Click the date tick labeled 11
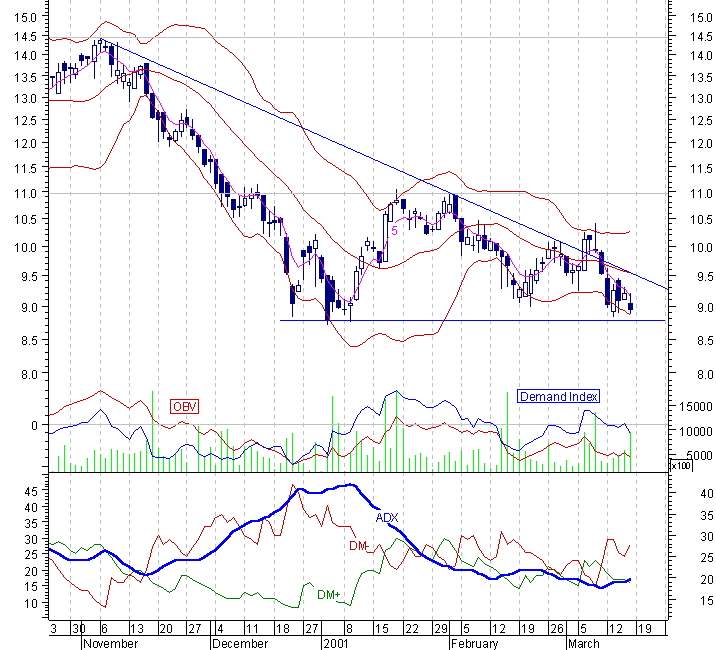716x650 pixels. point(253,629)
